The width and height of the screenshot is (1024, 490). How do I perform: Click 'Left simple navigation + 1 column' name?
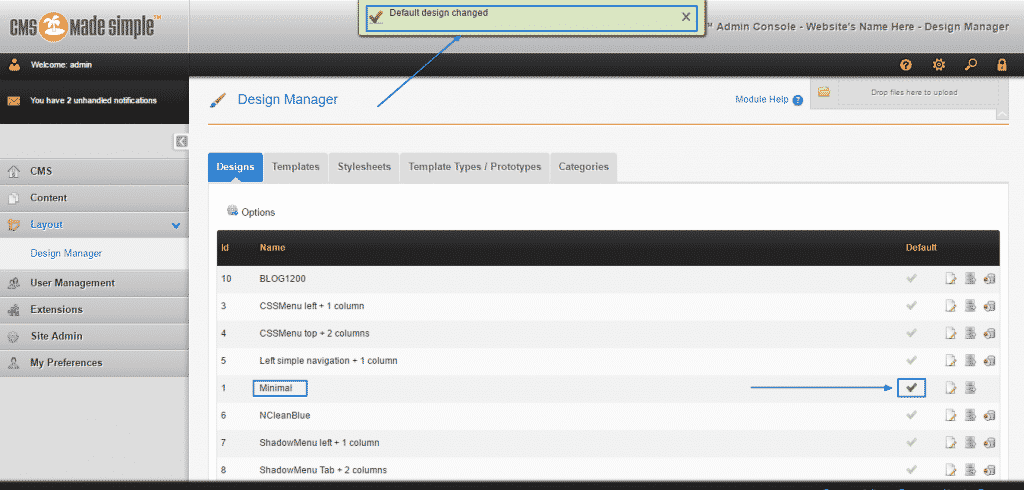328,361
